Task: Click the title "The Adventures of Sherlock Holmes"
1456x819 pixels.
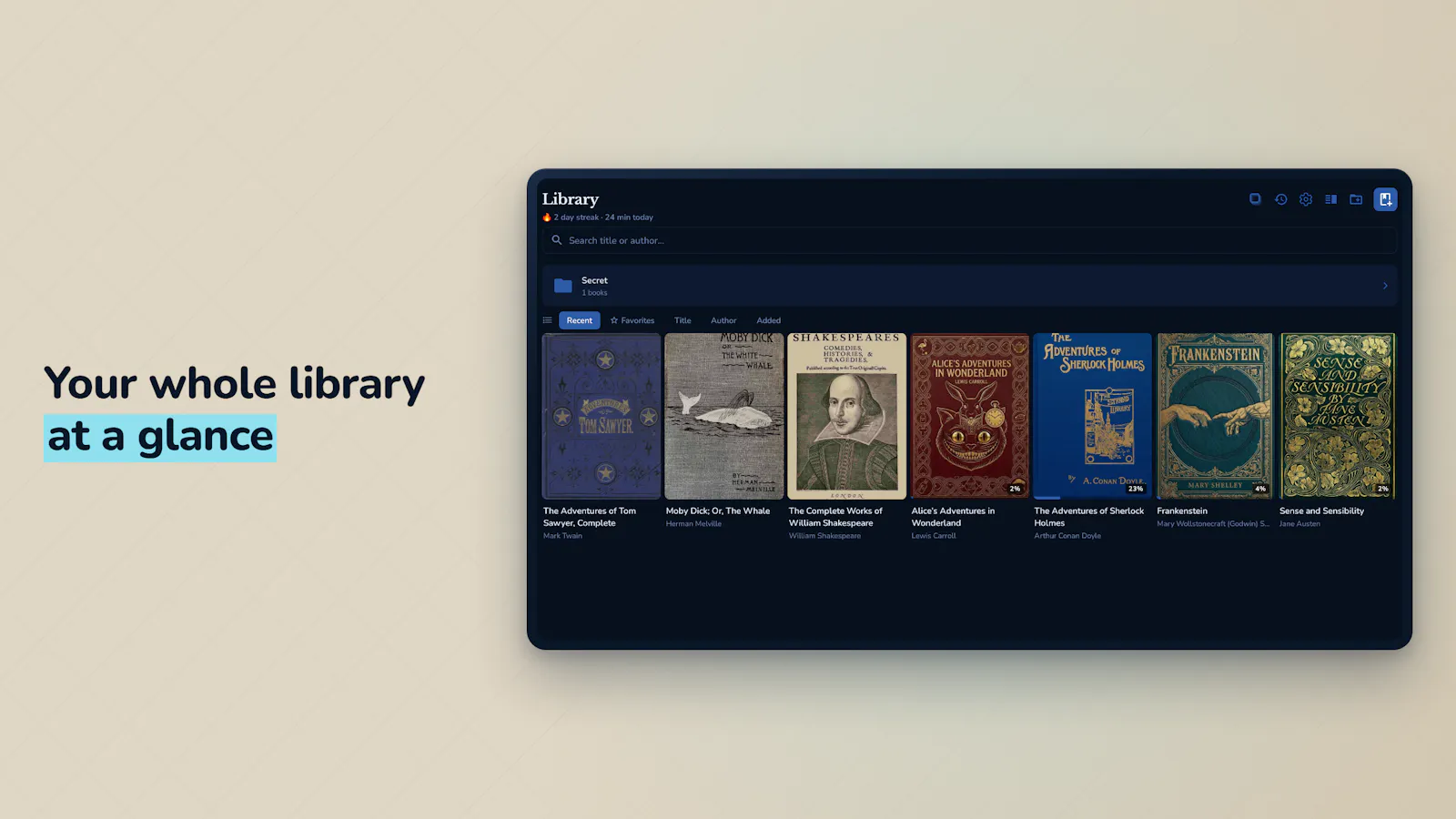Action: [x=1089, y=517]
